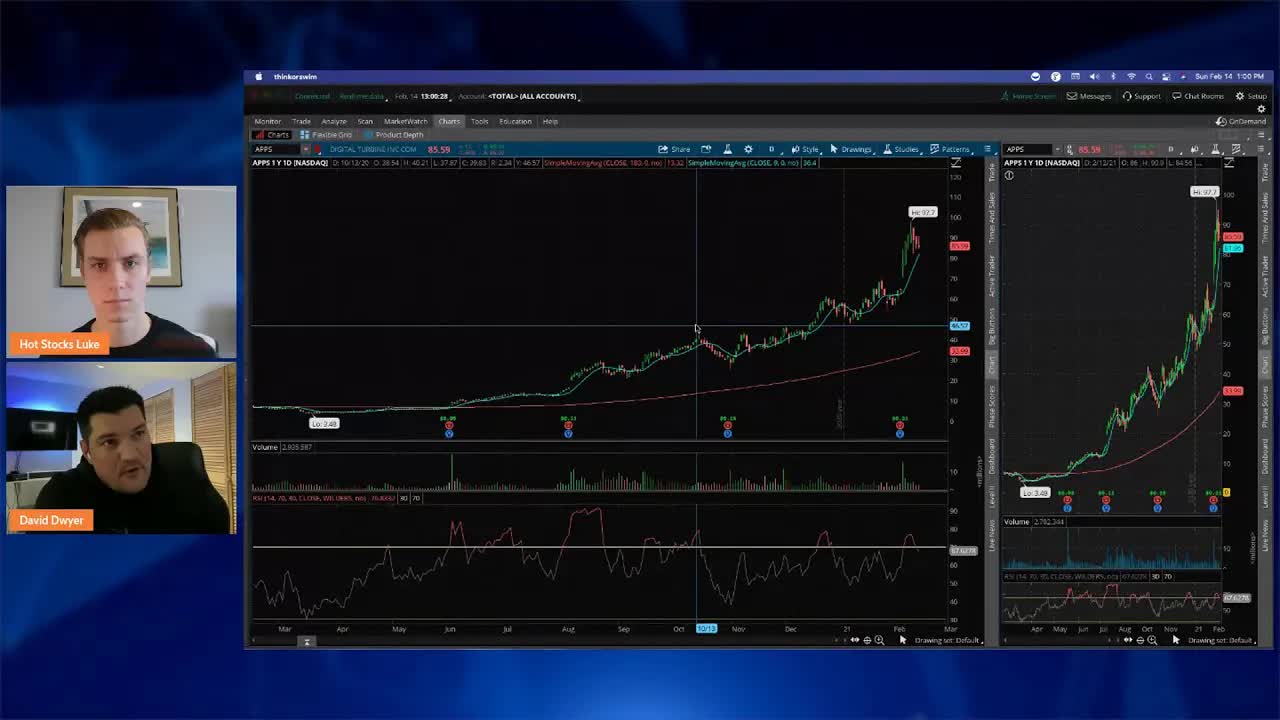Click the OnDemand button
The image size is (1280, 720).
click(x=1241, y=121)
